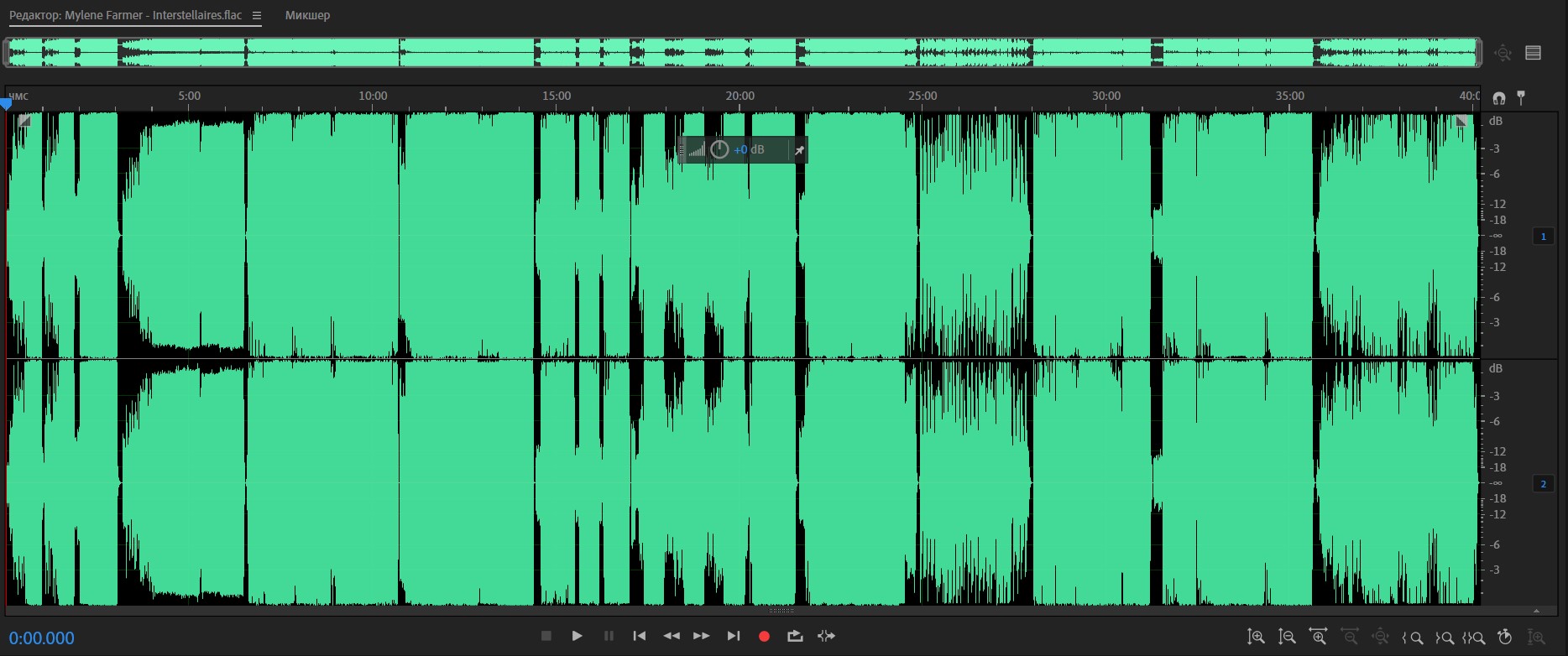Click the 0:00.000 timecode display
This screenshot has height=656, width=1568.
42,638
